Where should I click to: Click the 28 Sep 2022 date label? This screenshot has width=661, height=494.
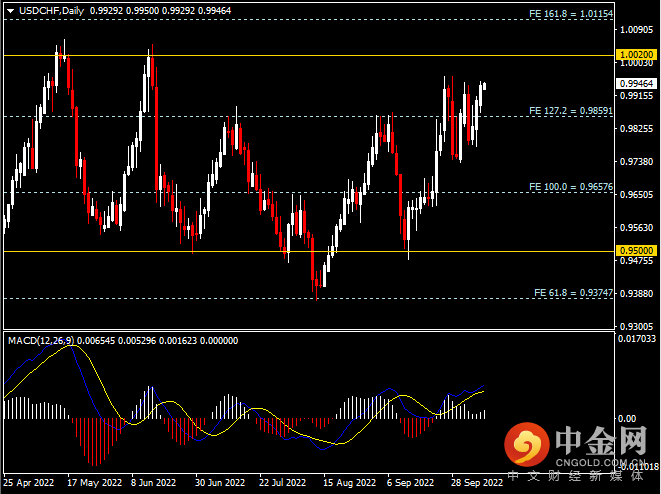tap(477, 483)
